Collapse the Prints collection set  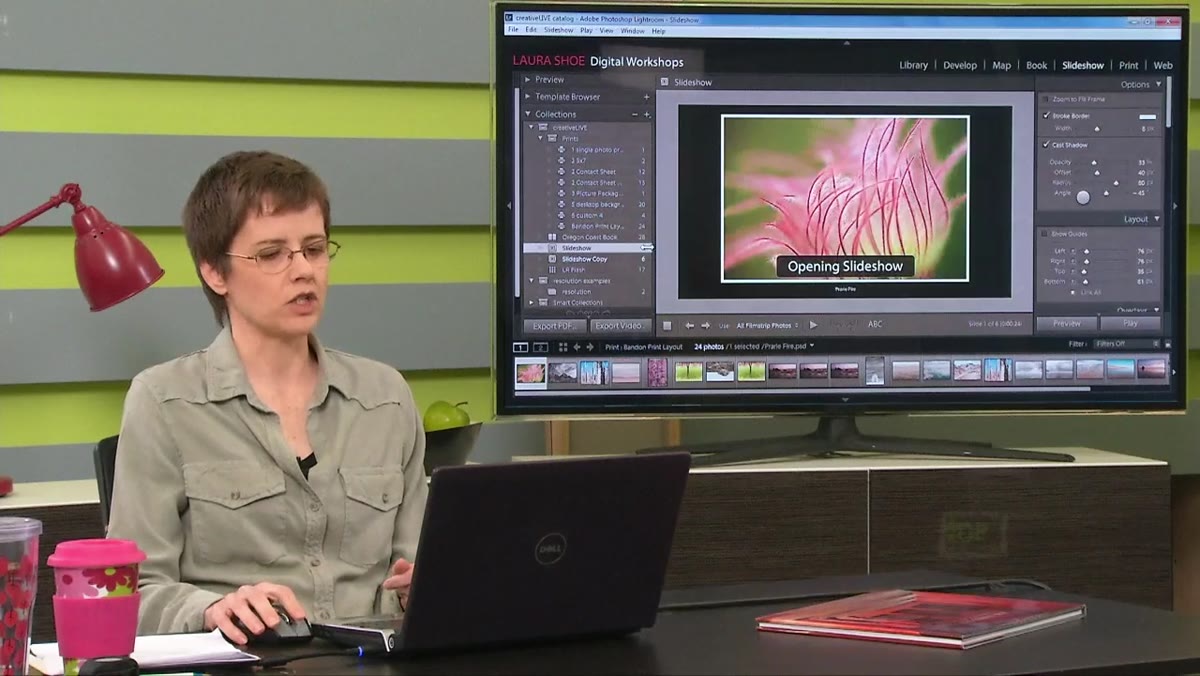pyautogui.click(x=541, y=139)
